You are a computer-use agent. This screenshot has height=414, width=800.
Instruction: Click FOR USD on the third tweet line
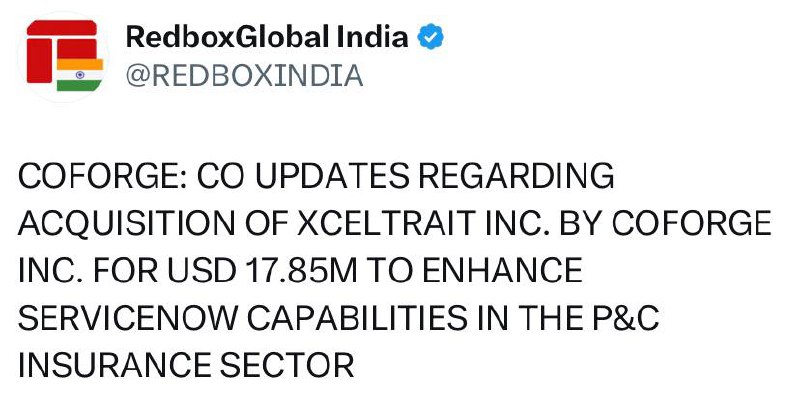click(164, 270)
